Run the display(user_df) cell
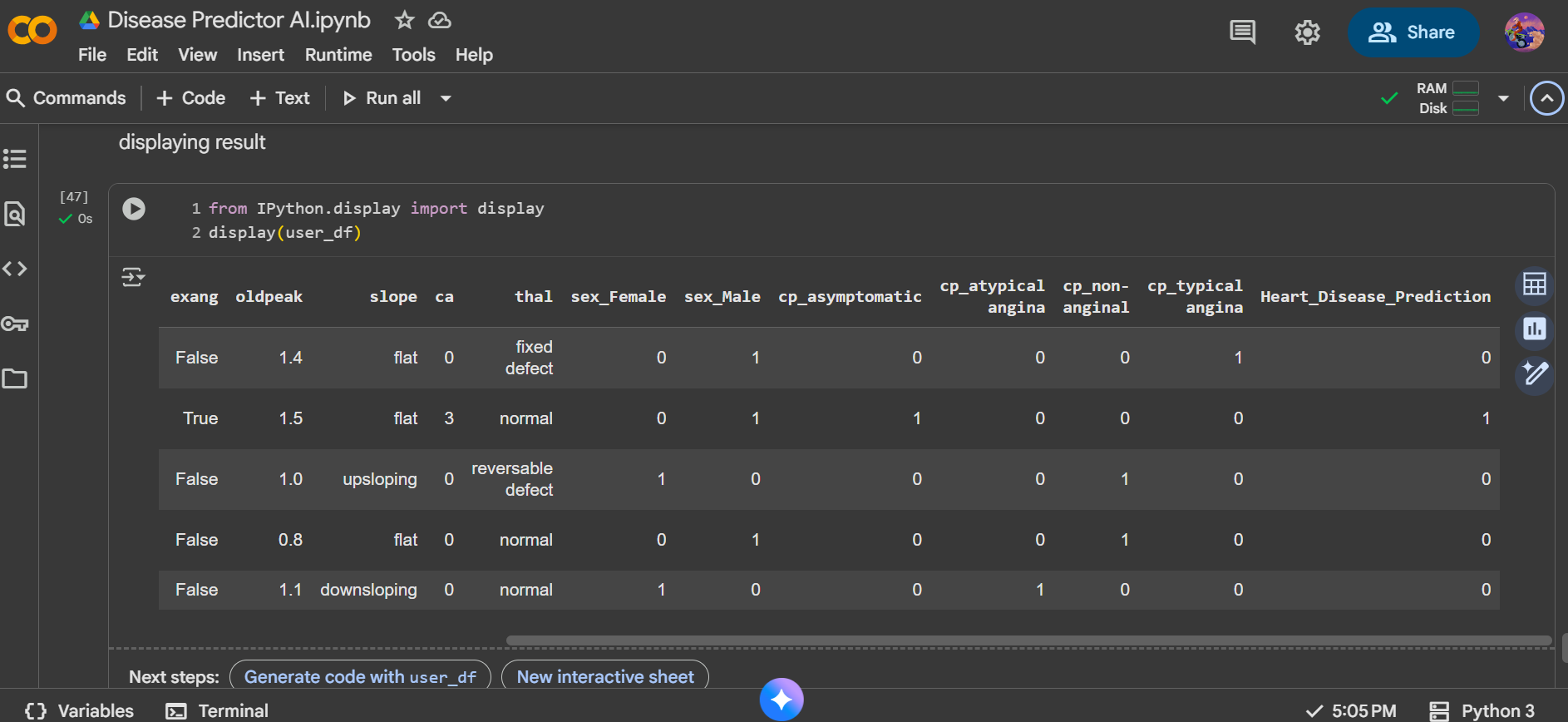Viewport: 1568px width, 722px height. [x=134, y=209]
